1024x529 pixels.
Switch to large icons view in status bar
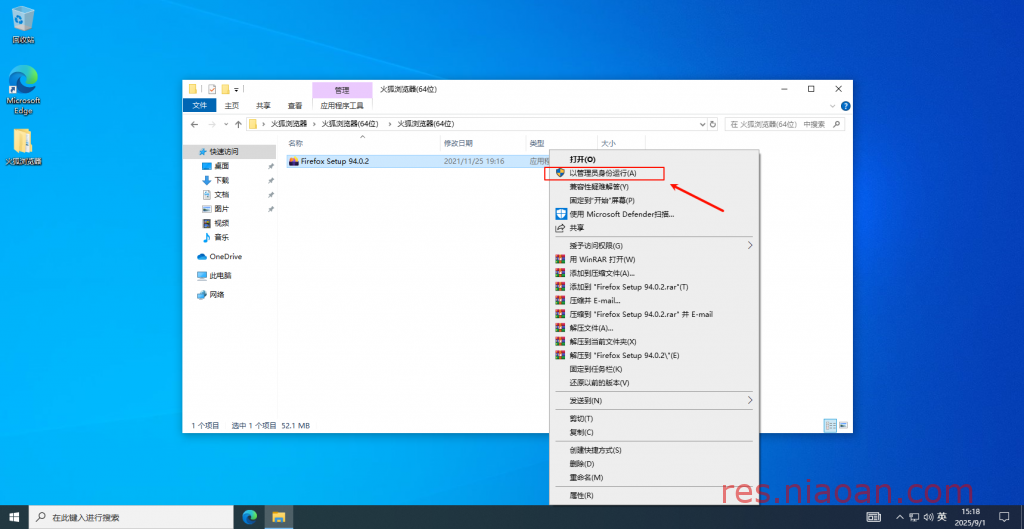(843, 425)
